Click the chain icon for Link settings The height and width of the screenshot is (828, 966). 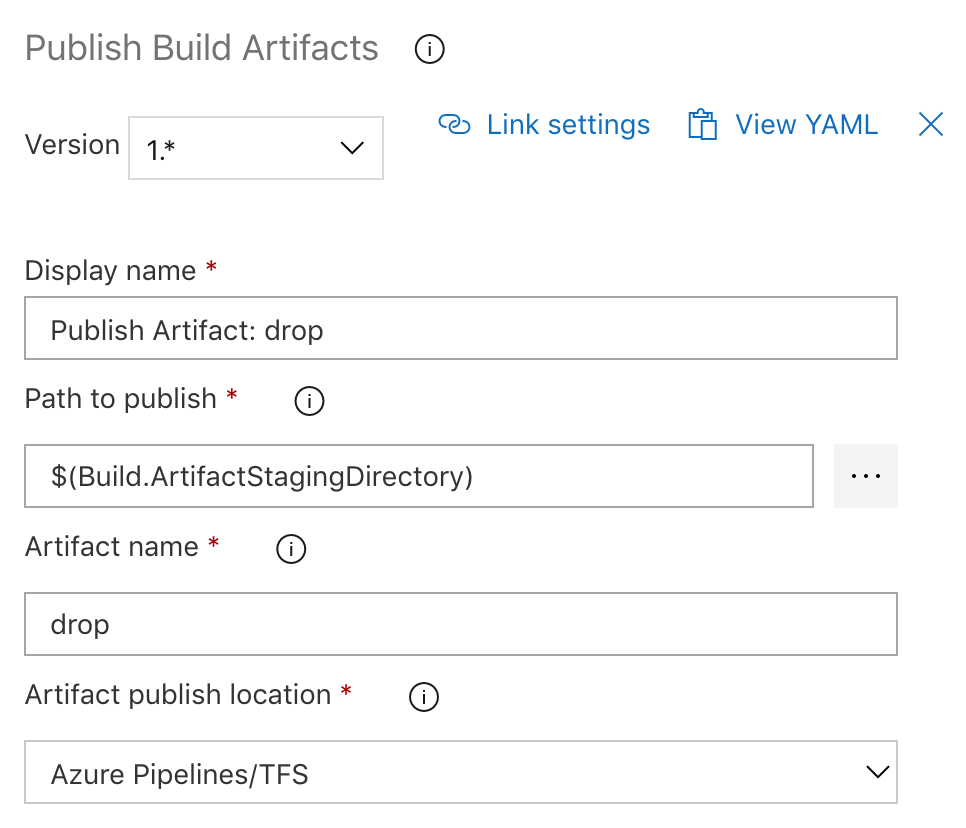point(454,125)
